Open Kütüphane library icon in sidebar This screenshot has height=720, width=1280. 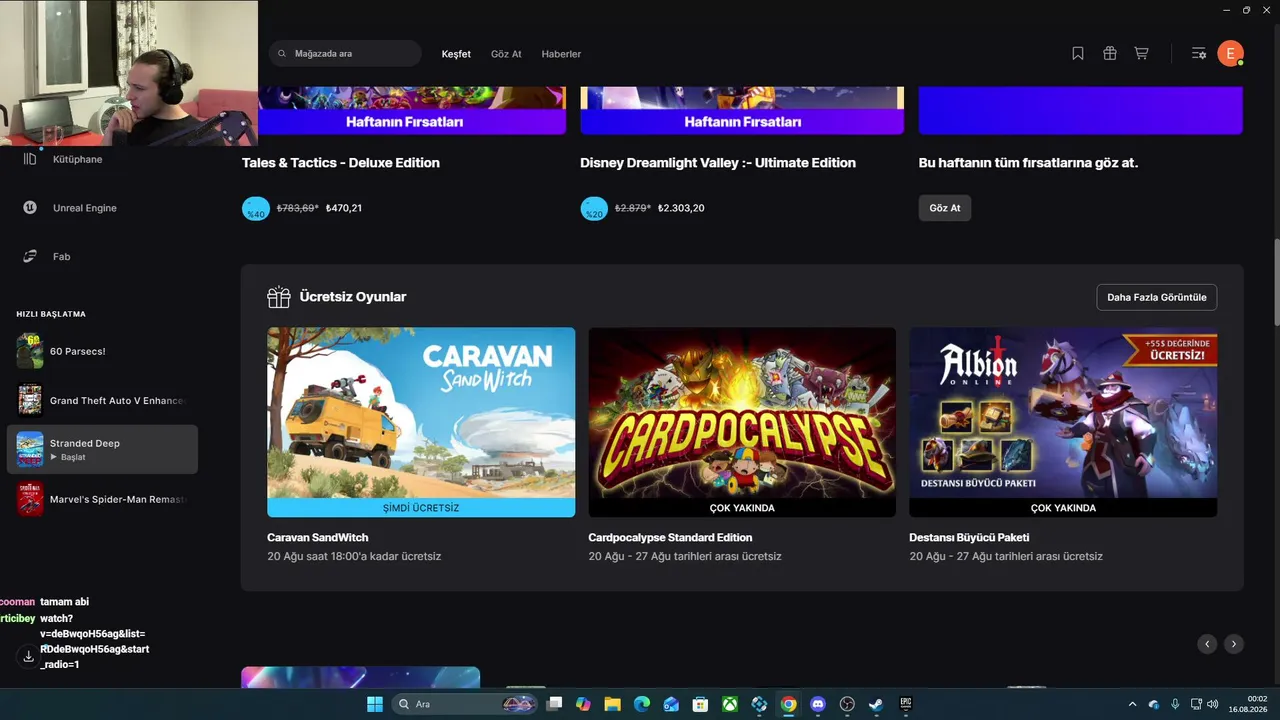[30, 159]
